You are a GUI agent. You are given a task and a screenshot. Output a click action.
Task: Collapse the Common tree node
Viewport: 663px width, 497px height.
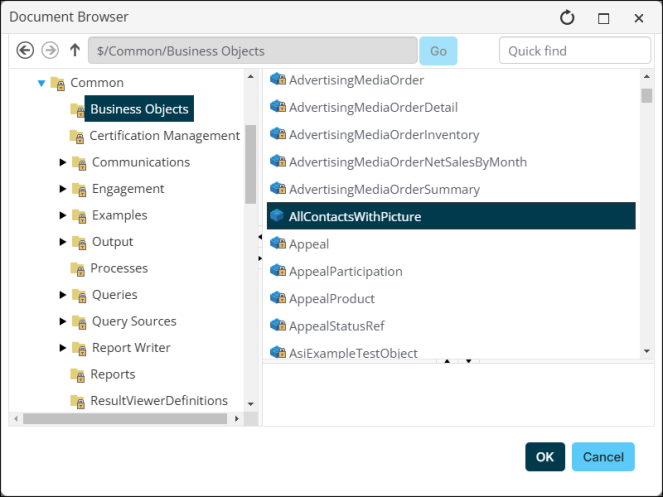coord(41,83)
